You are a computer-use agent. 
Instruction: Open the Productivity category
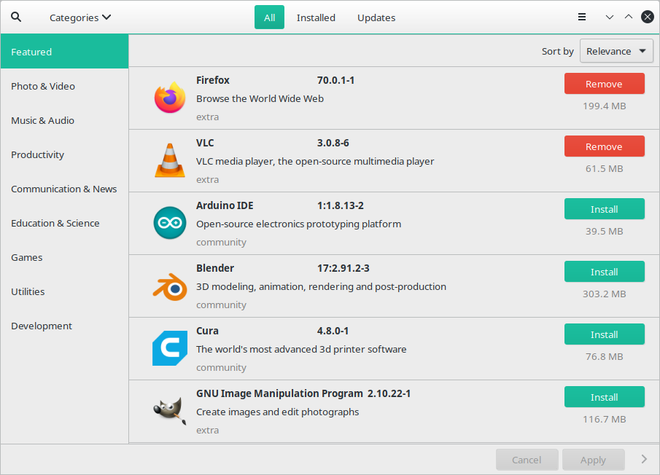[64, 155]
